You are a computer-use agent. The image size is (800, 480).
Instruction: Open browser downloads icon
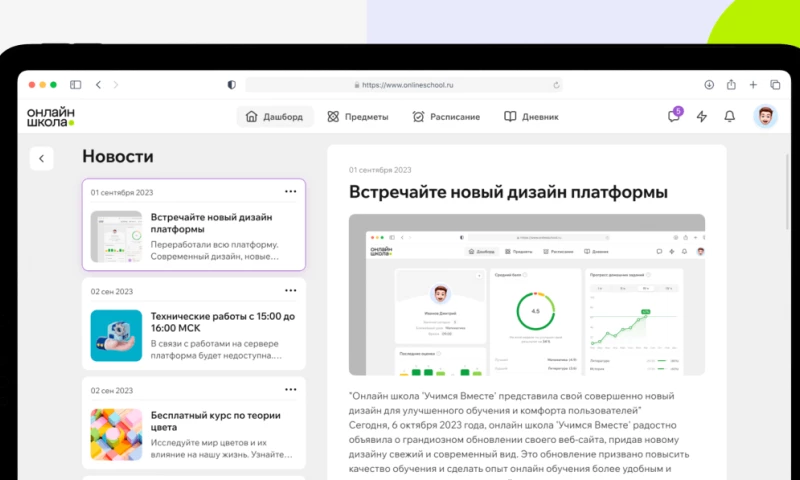[x=709, y=85]
